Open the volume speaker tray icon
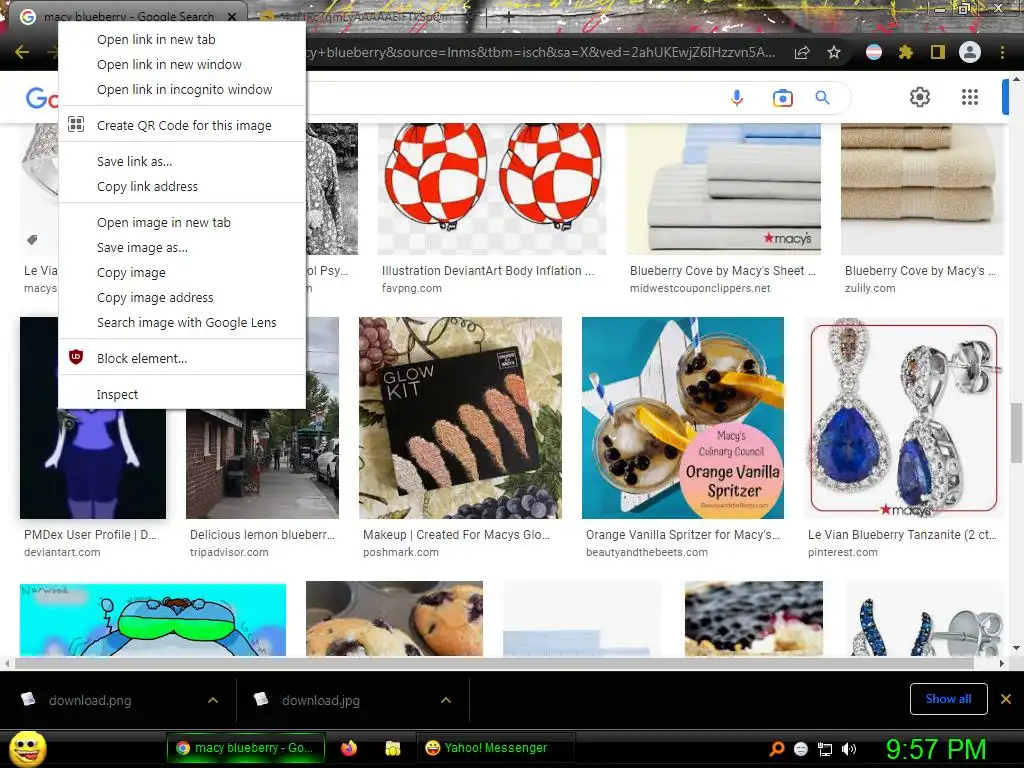This screenshot has width=1024, height=768. click(849, 749)
